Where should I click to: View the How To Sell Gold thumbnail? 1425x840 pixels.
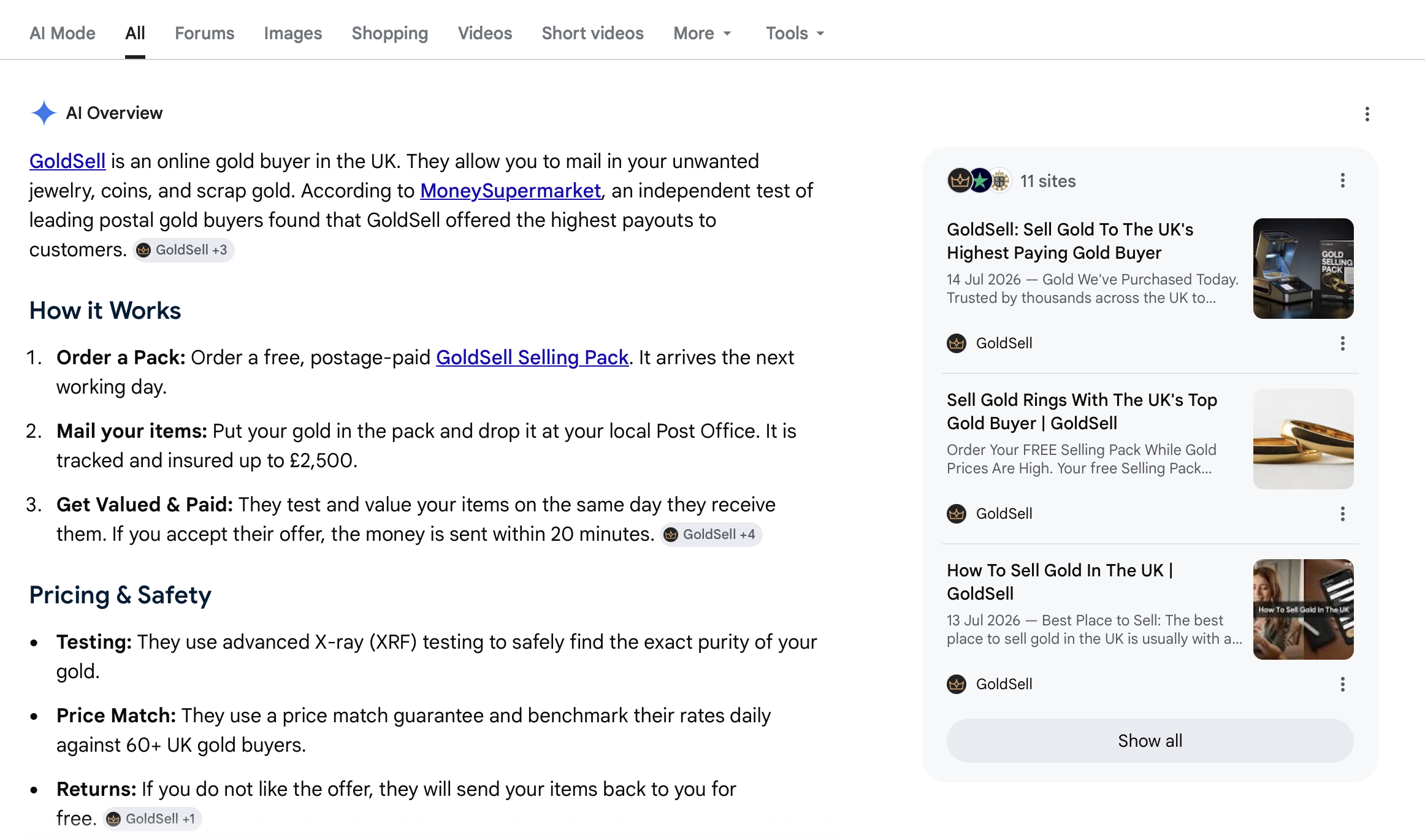[1303, 609]
